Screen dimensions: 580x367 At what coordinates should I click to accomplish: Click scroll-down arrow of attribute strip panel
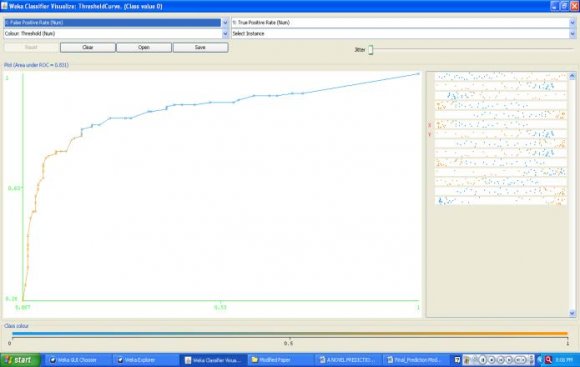(x=572, y=313)
